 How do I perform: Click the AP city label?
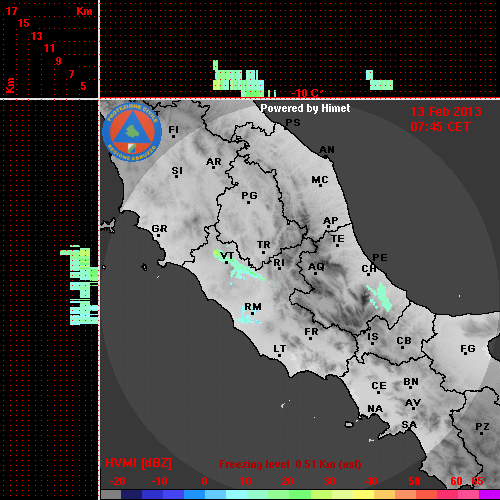pyautogui.click(x=330, y=221)
